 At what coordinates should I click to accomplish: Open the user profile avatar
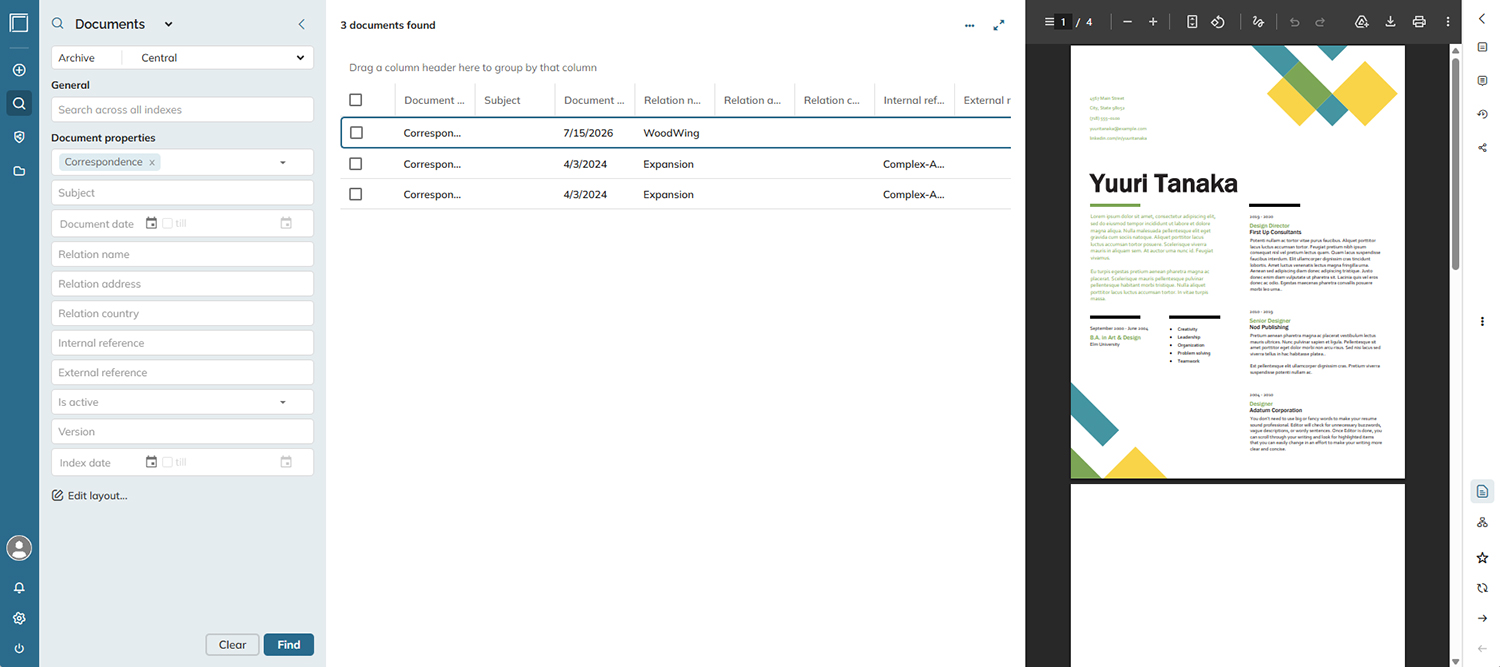click(x=19, y=548)
